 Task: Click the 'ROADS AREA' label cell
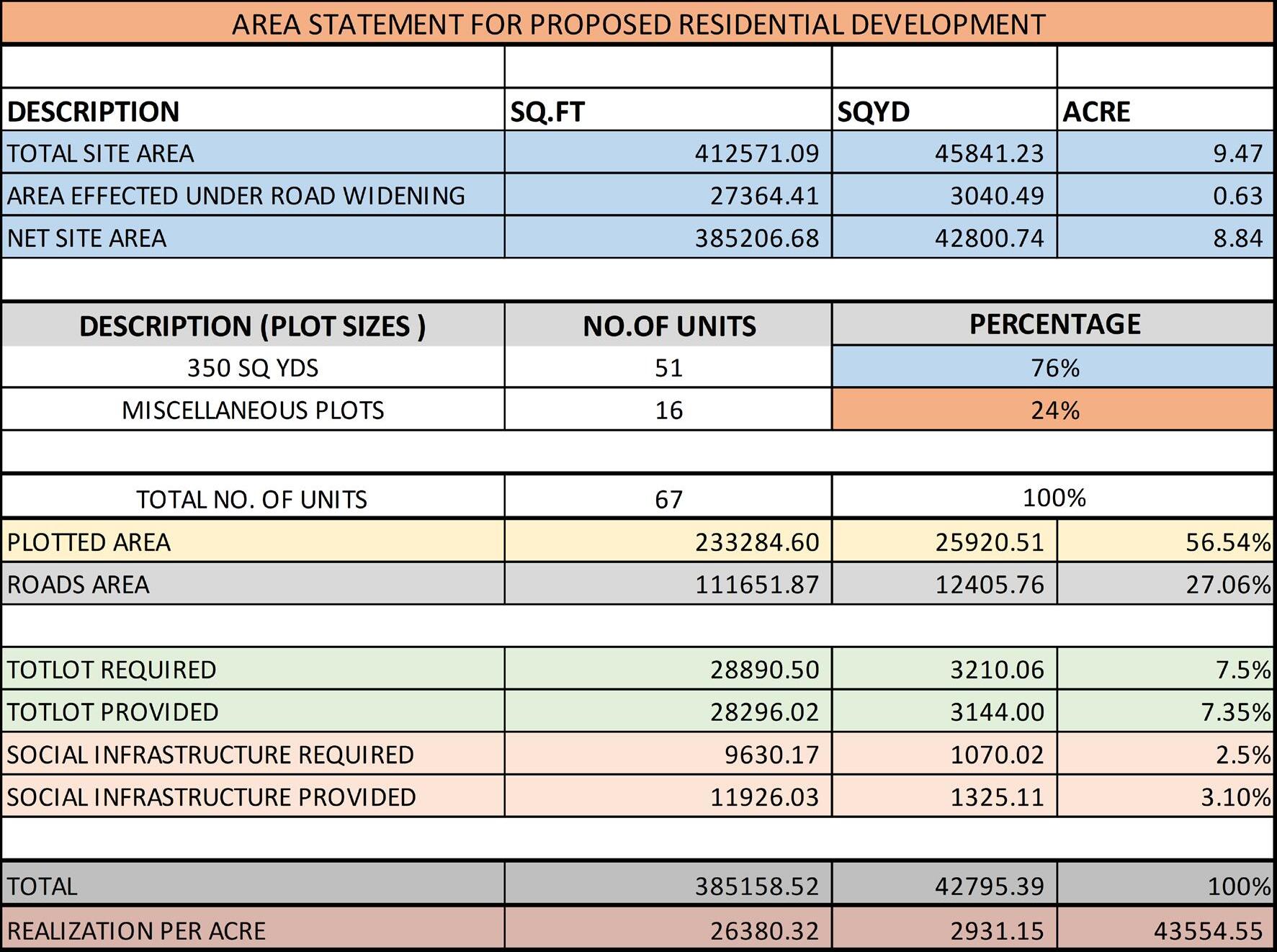253,583
